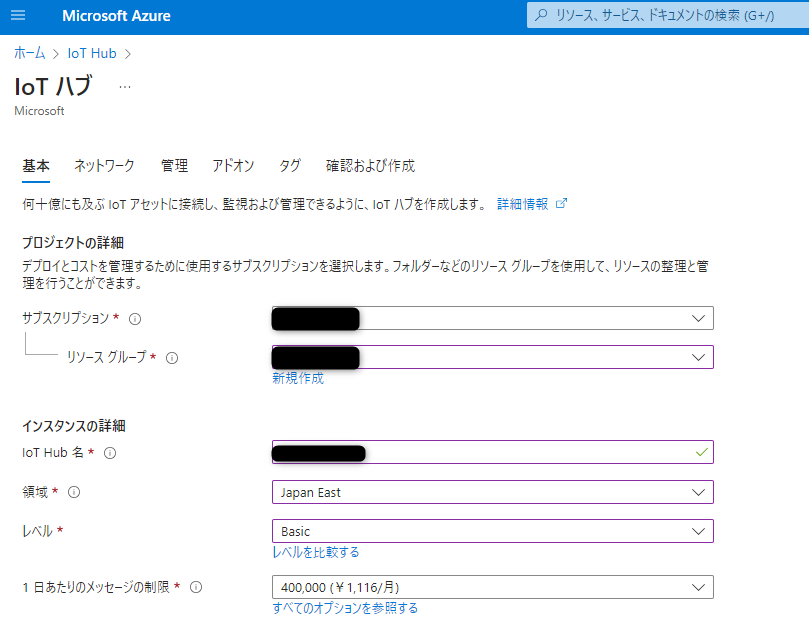
Task: Switch to the ネットワーク tab
Action: click(x=104, y=166)
